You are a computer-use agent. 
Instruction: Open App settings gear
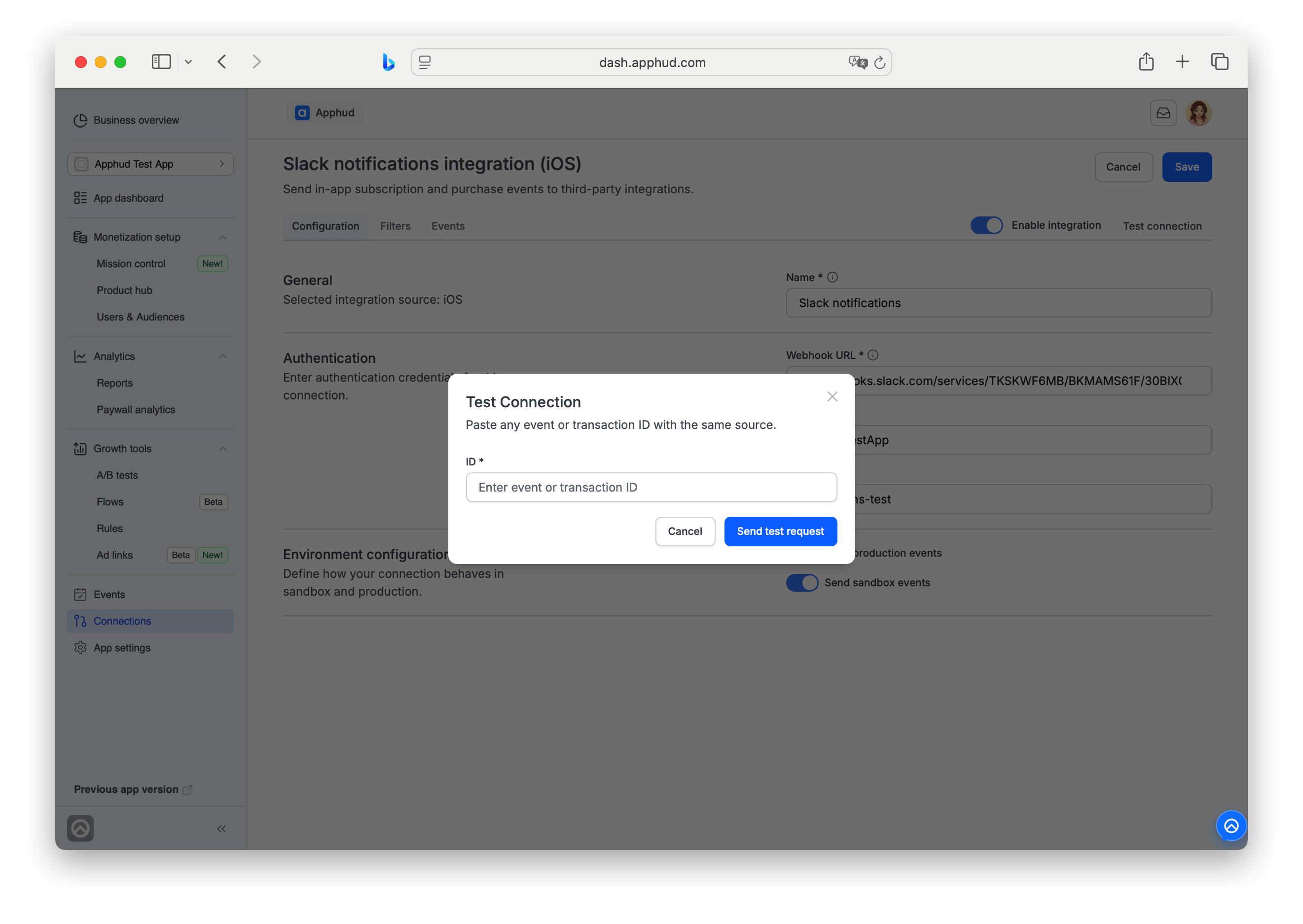[x=80, y=648]
